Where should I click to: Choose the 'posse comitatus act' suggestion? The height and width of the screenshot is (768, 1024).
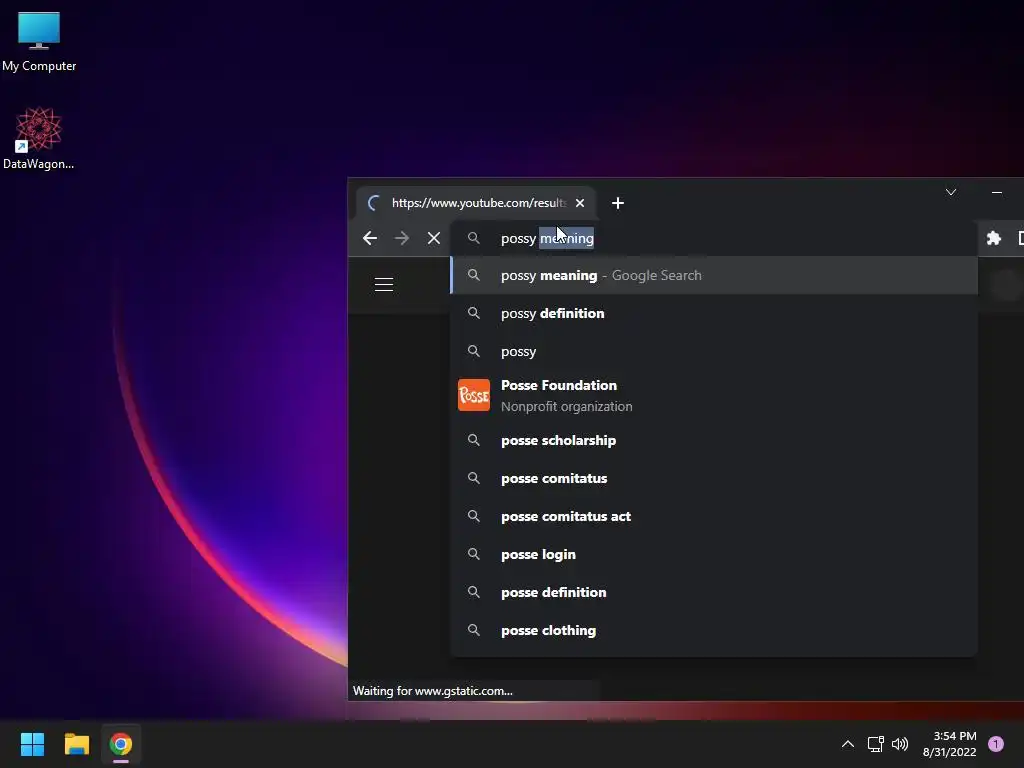pos(714,517)
